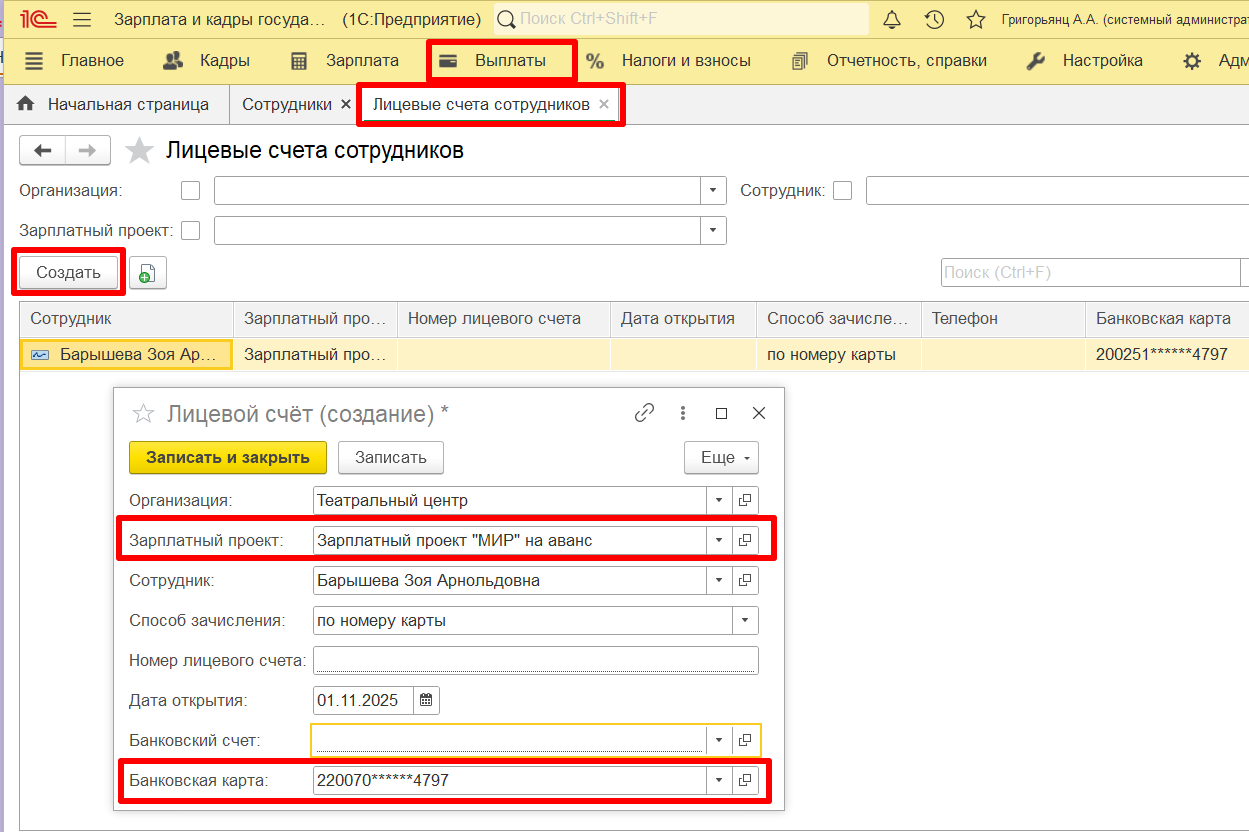This screenshot has height=832, width=1249.
Task: Open the history clock icon
Action: (x=934, y=20)
